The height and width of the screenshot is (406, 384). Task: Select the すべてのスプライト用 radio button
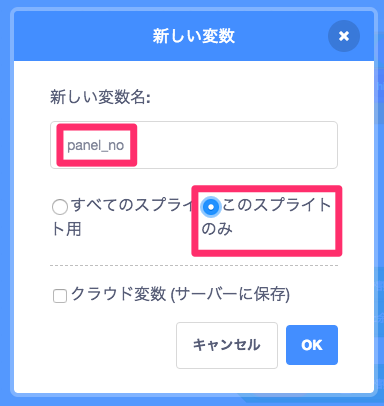(x=60, y=207)
